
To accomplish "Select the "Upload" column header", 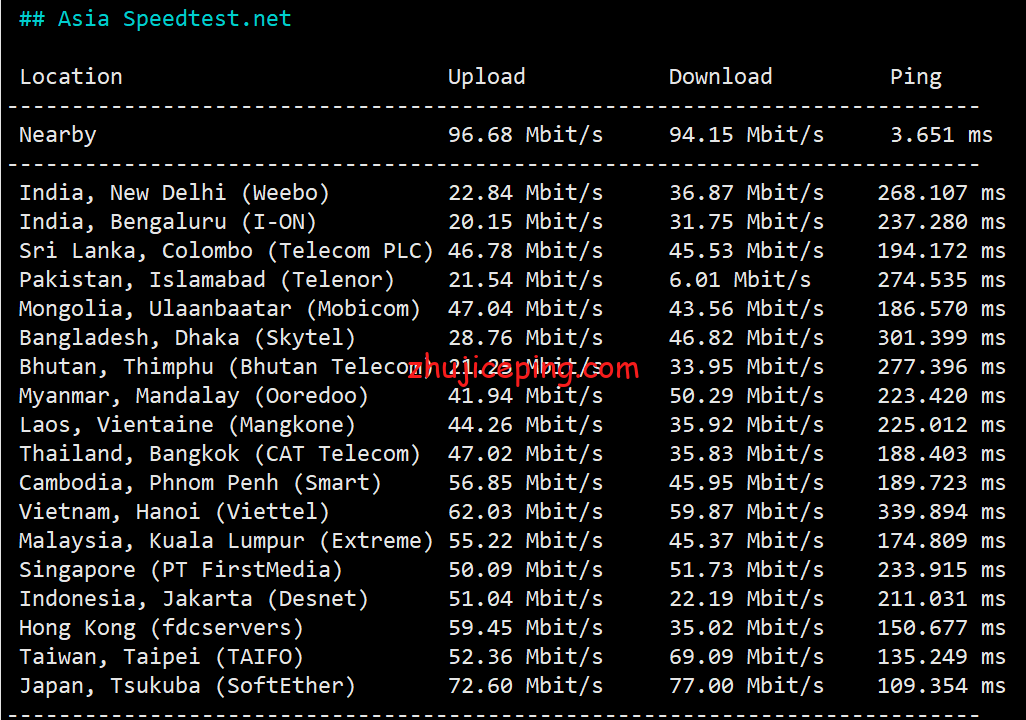I will point(486,77).
